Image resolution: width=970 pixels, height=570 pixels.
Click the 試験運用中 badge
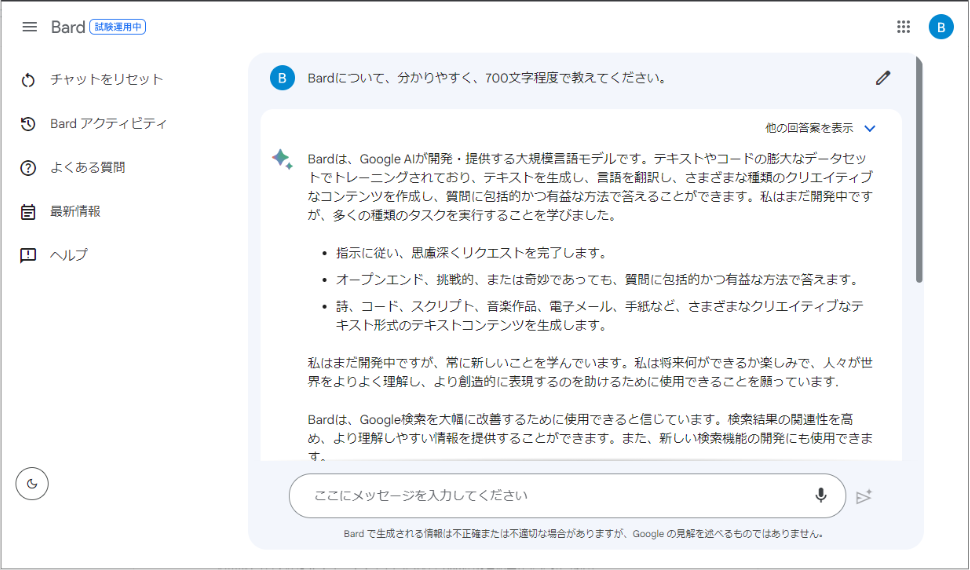click(118, 27)
